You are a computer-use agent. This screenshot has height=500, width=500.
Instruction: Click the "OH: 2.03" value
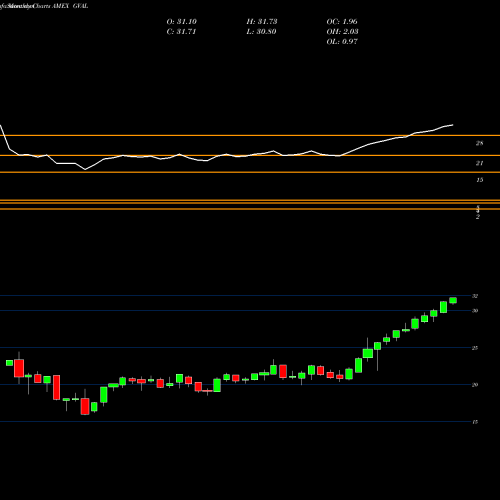pyautogui.click(x=342, y=32)
